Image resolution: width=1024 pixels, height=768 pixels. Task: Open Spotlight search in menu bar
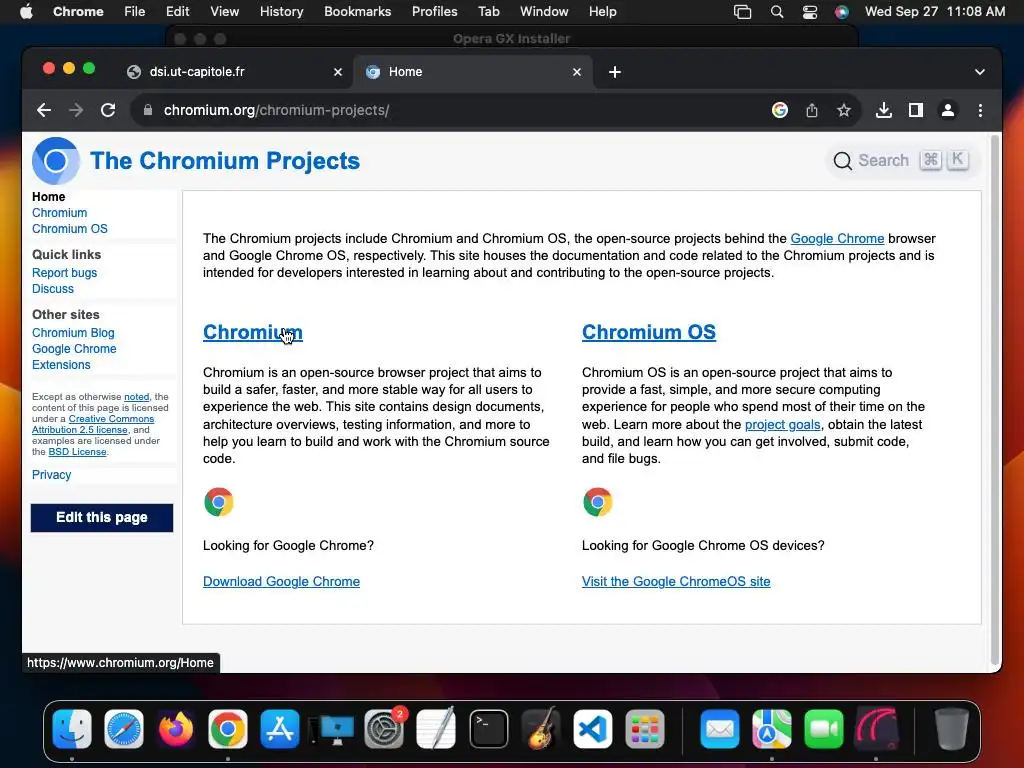tap(776, 12)
